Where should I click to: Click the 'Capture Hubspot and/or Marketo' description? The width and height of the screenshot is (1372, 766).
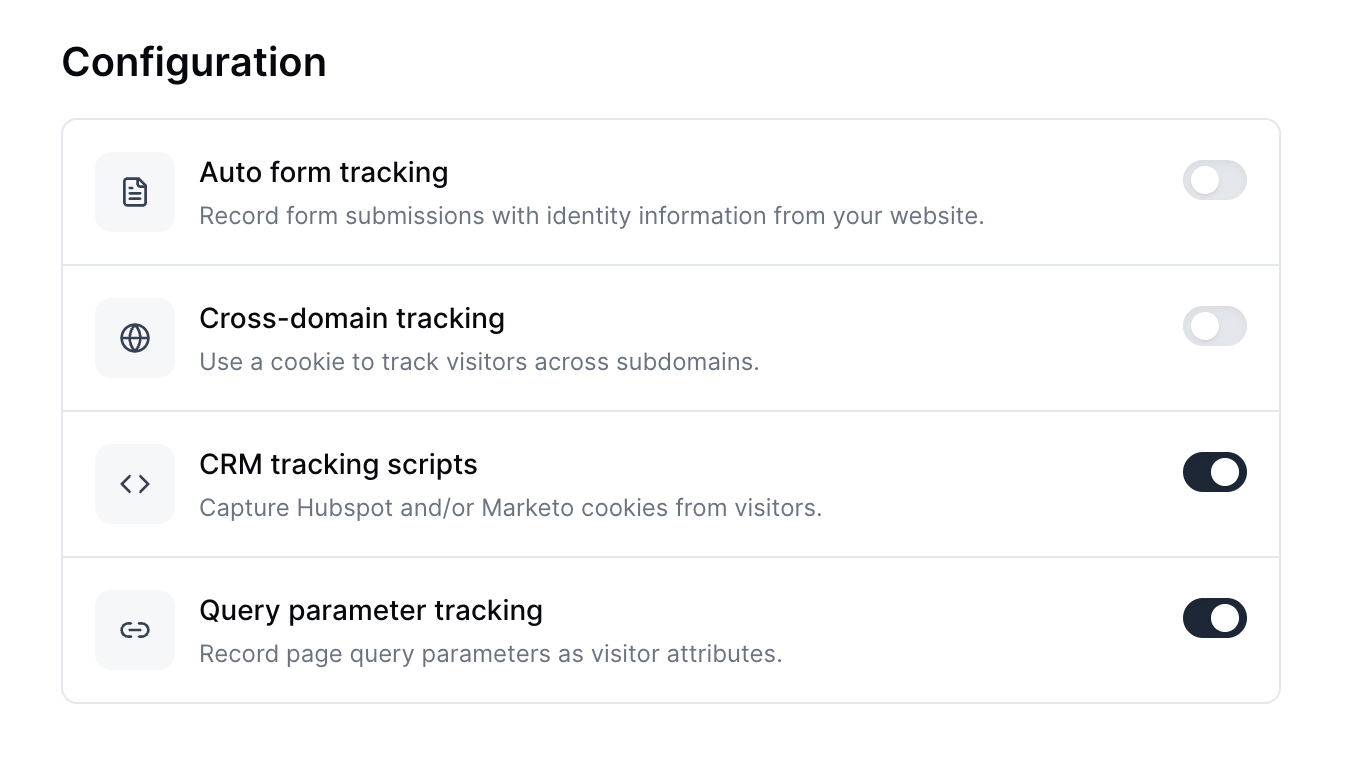(510, 508)
